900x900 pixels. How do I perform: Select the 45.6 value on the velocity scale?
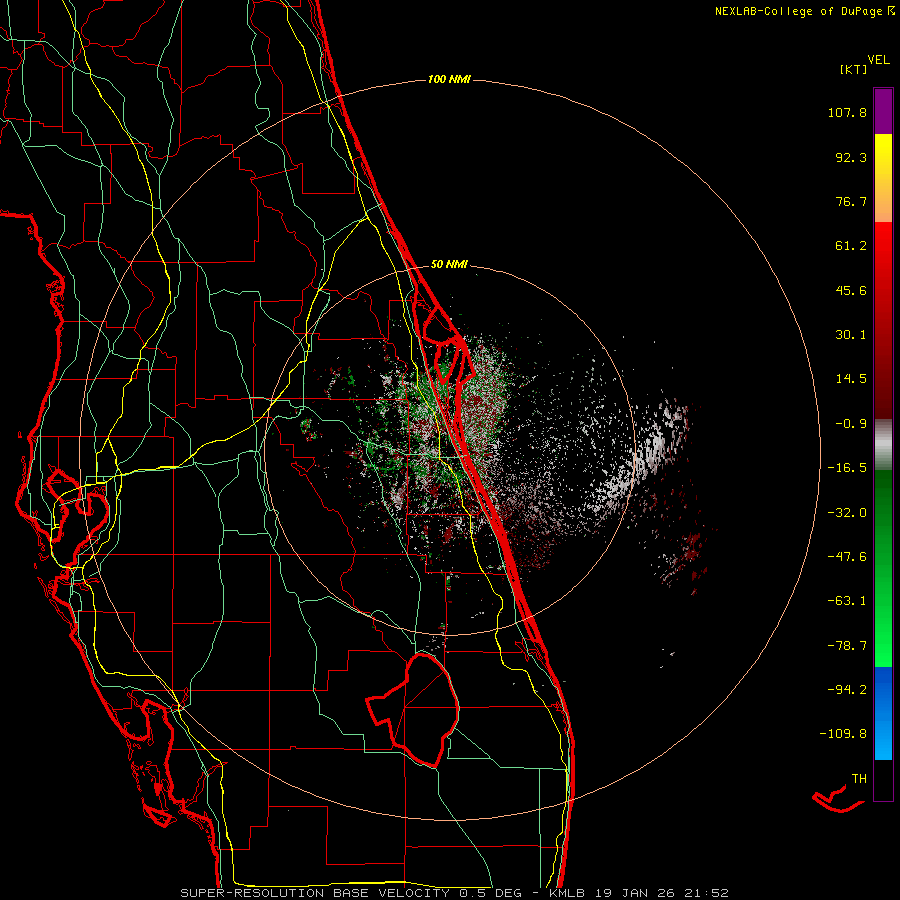[851, 290]
